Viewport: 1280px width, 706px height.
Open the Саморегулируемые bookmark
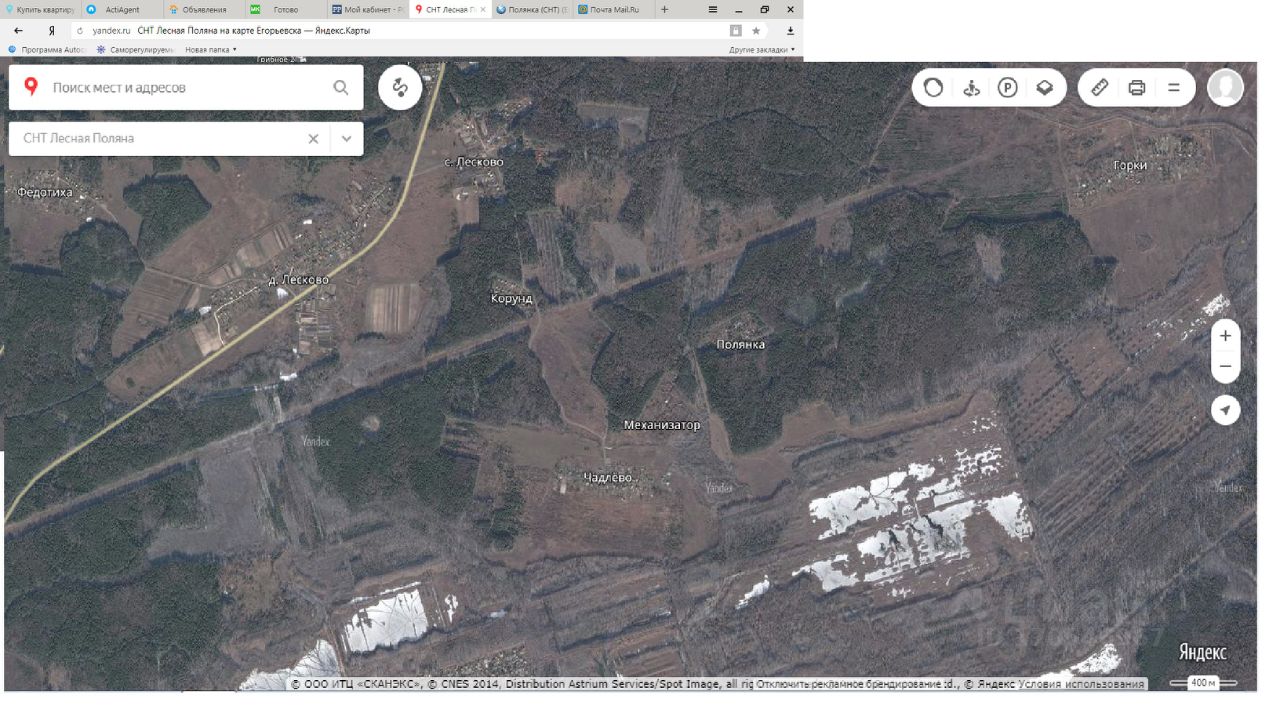click(135, 49)
